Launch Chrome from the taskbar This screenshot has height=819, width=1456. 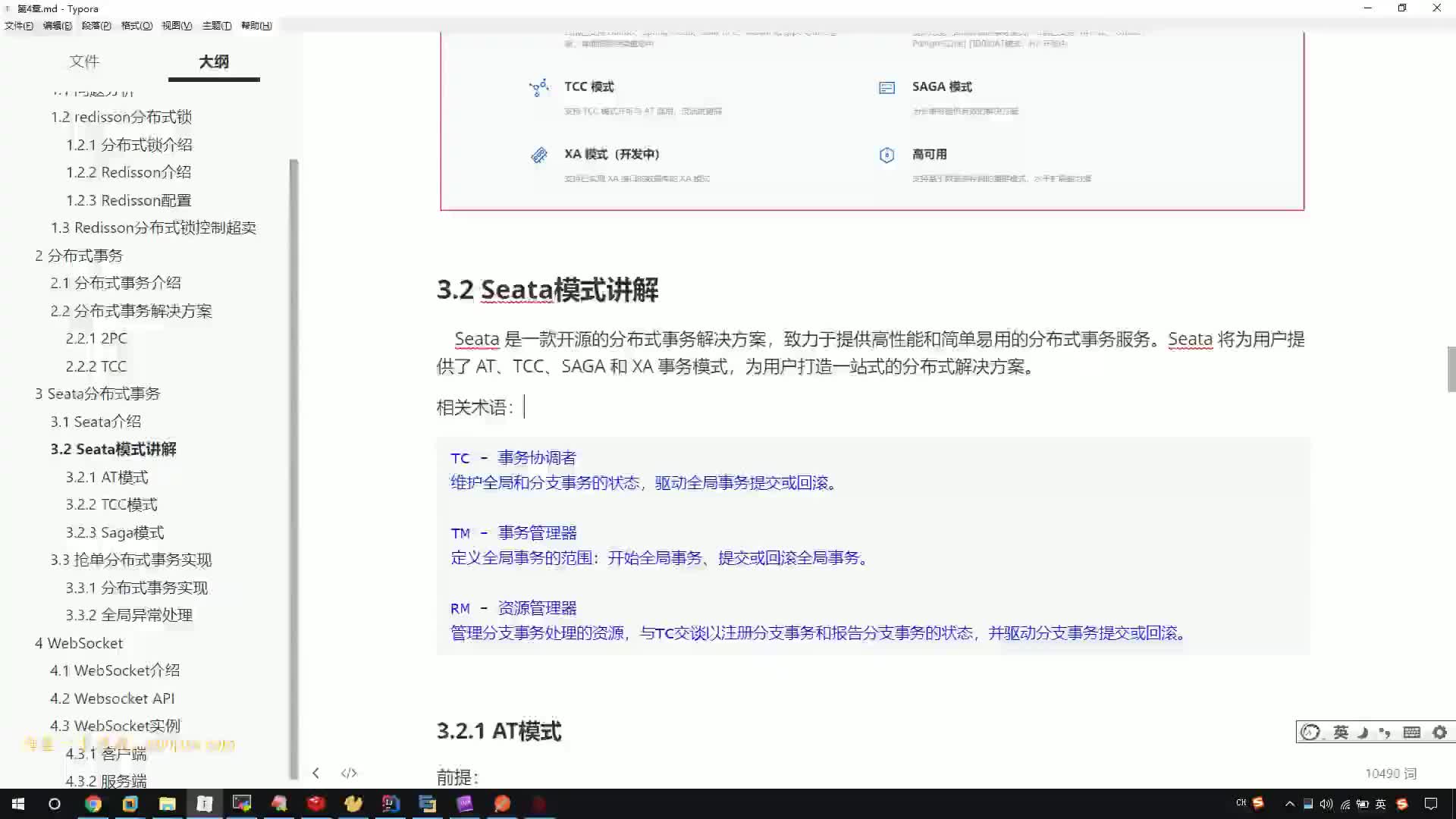pos(93,804)
